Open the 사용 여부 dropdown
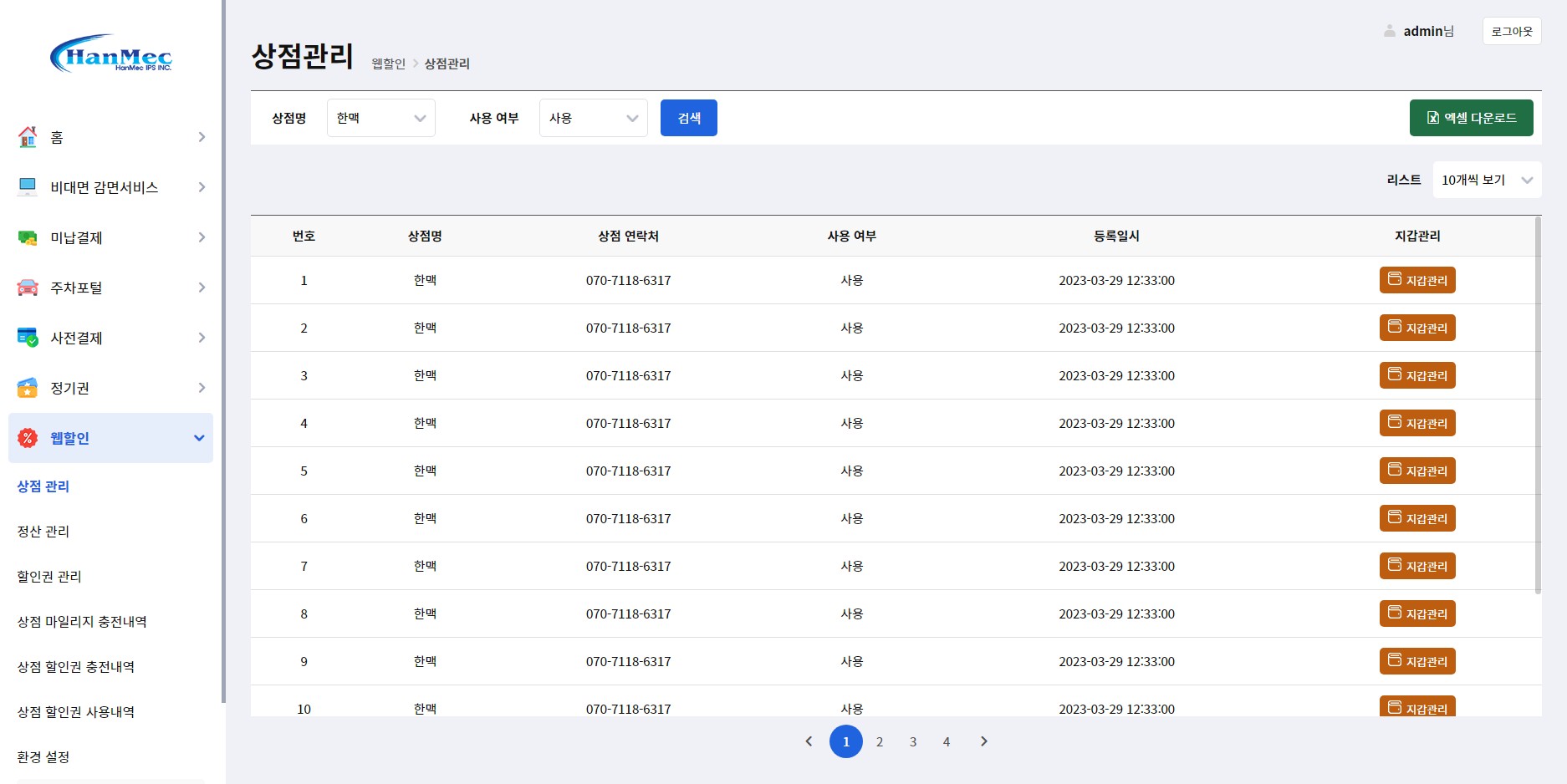 point(593,117)
